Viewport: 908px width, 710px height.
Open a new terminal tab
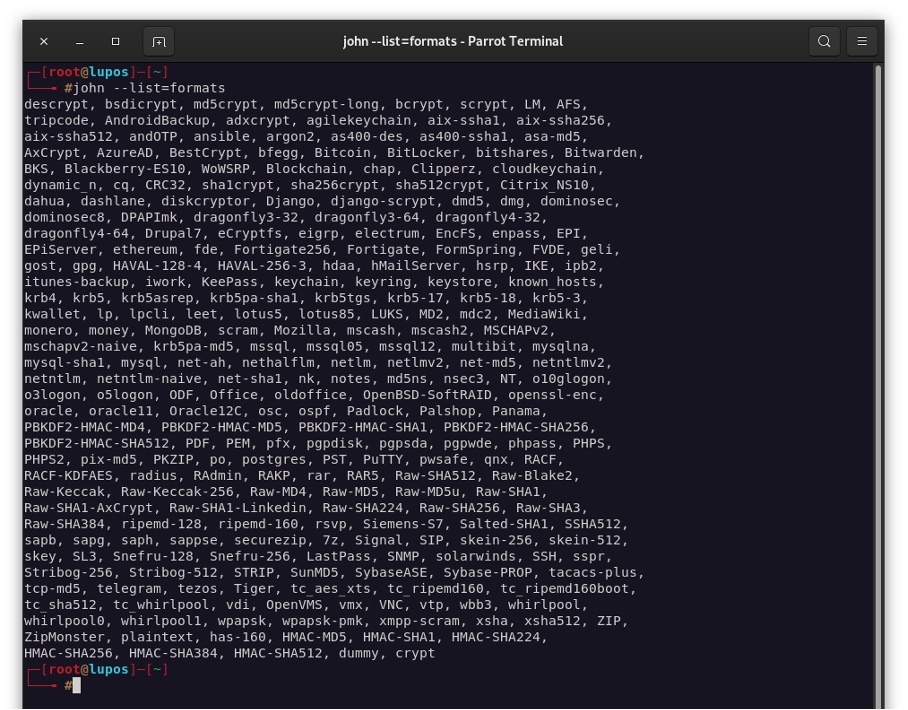[159, 42]
